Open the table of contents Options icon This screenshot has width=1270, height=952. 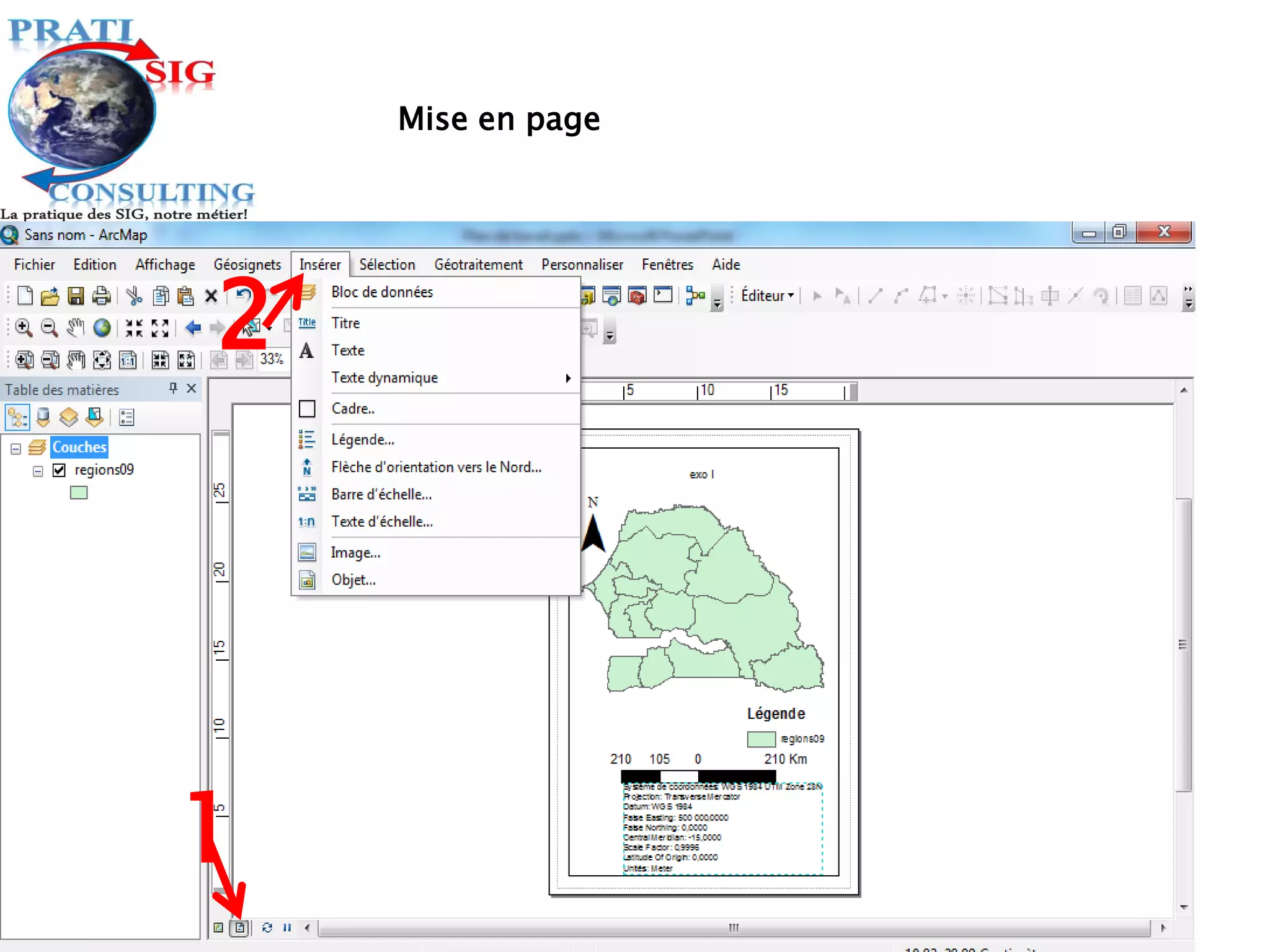pos(127,418)
